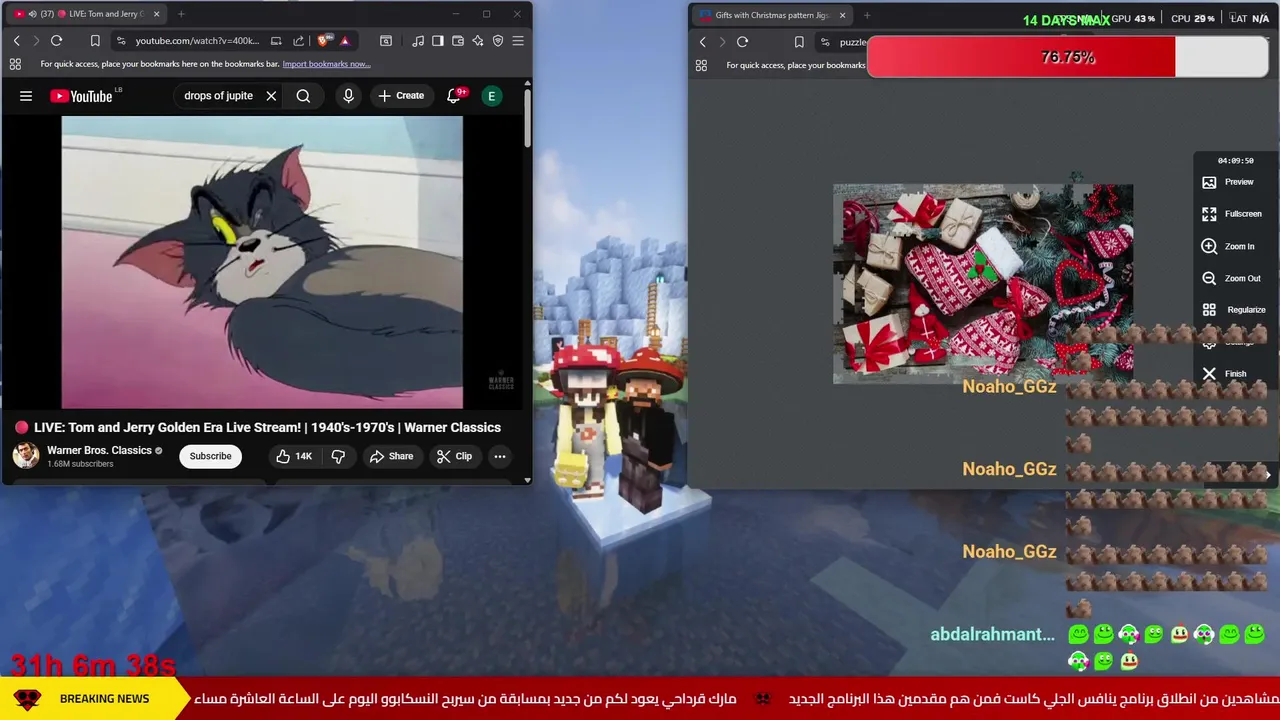Reload the puzzle page
Viewport: 1280px width, 720px height.
point(742,42)
